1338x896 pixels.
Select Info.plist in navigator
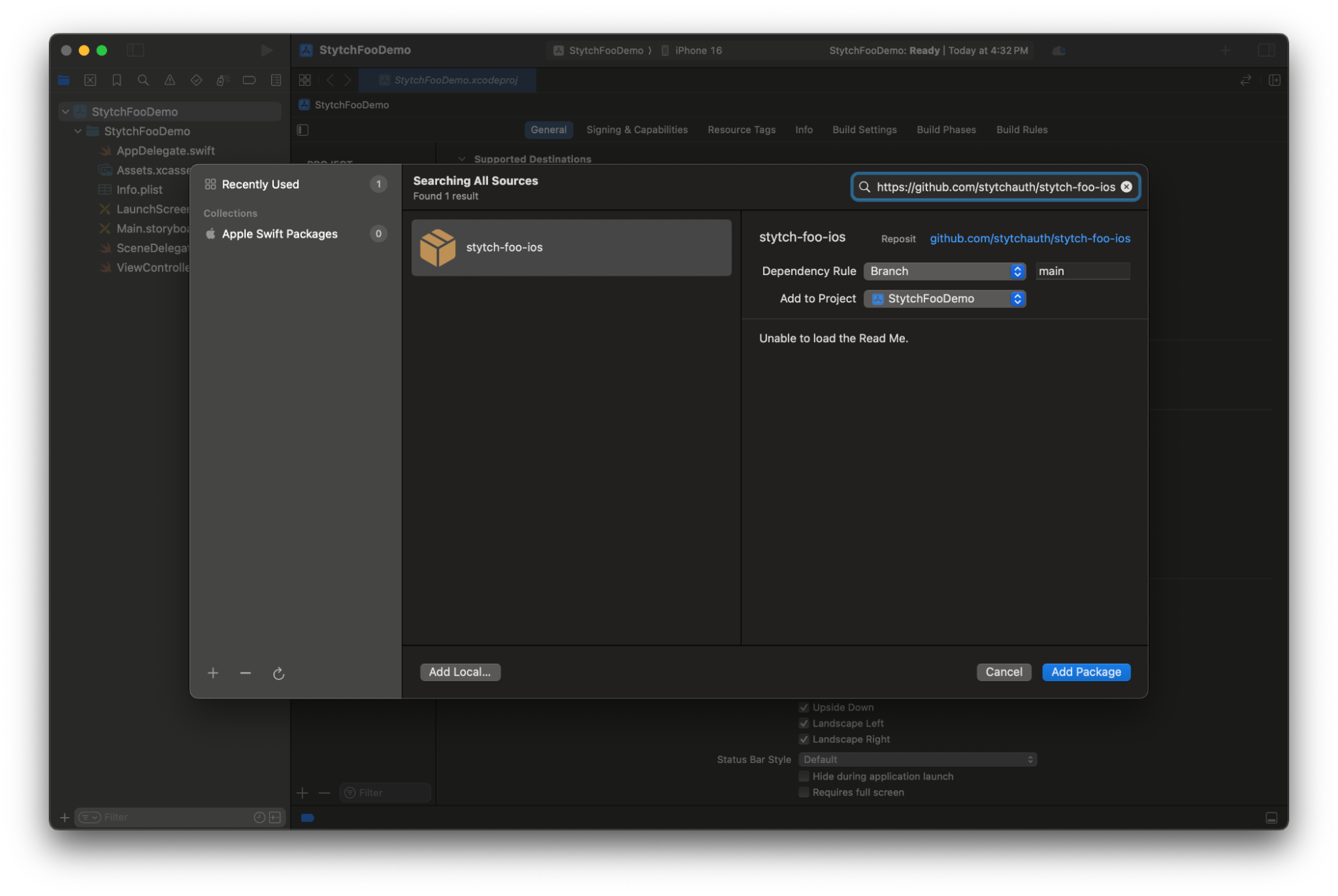(x=139, y=189)
